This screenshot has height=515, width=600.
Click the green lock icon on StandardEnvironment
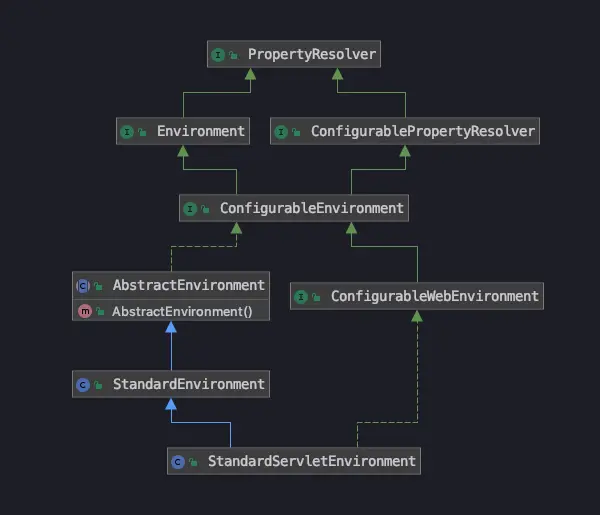pyautogui.click(x=98, y=385)
